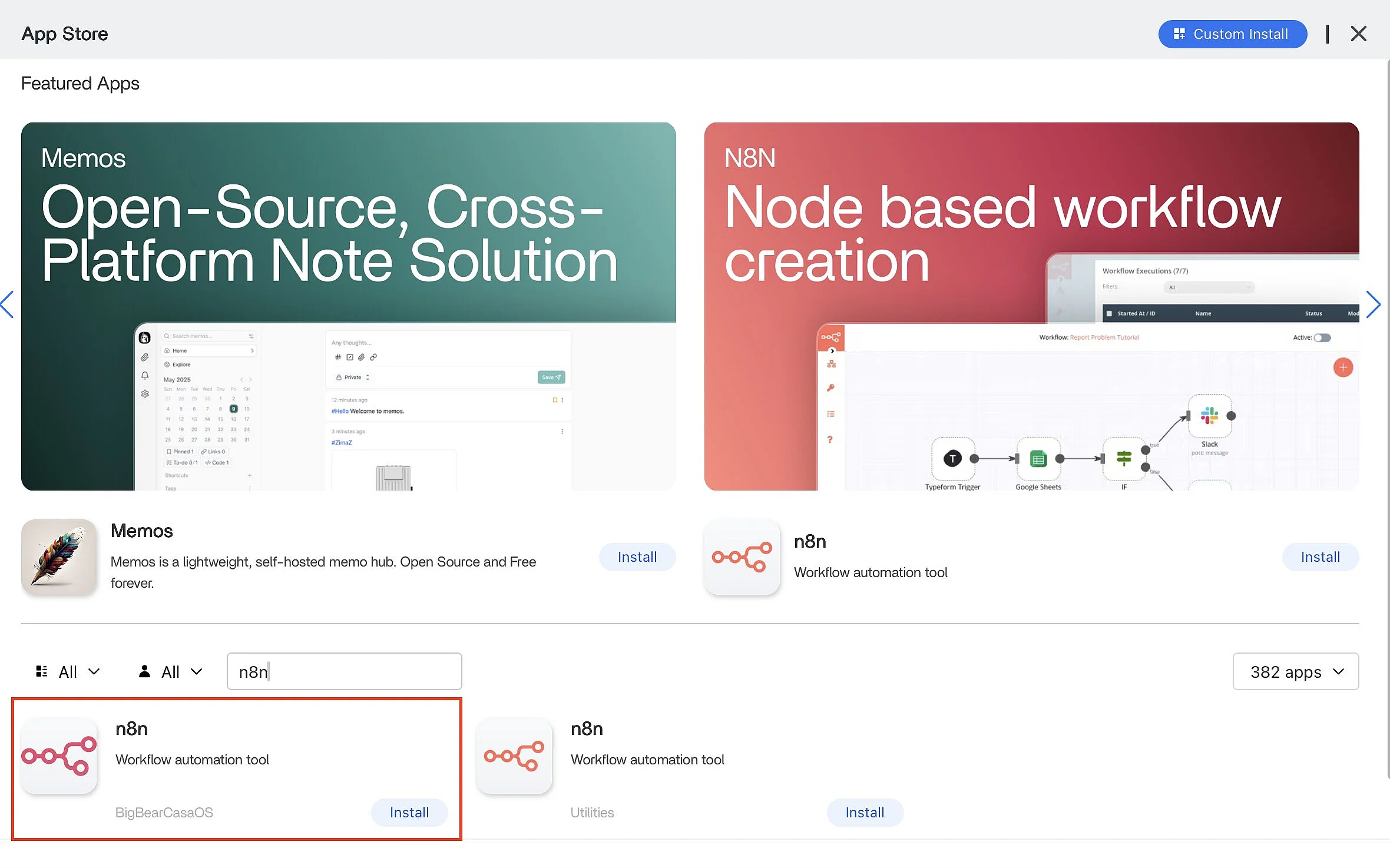1390x868 pixels.
Task: Click the featured n8n title text
Action: (810, 541)
